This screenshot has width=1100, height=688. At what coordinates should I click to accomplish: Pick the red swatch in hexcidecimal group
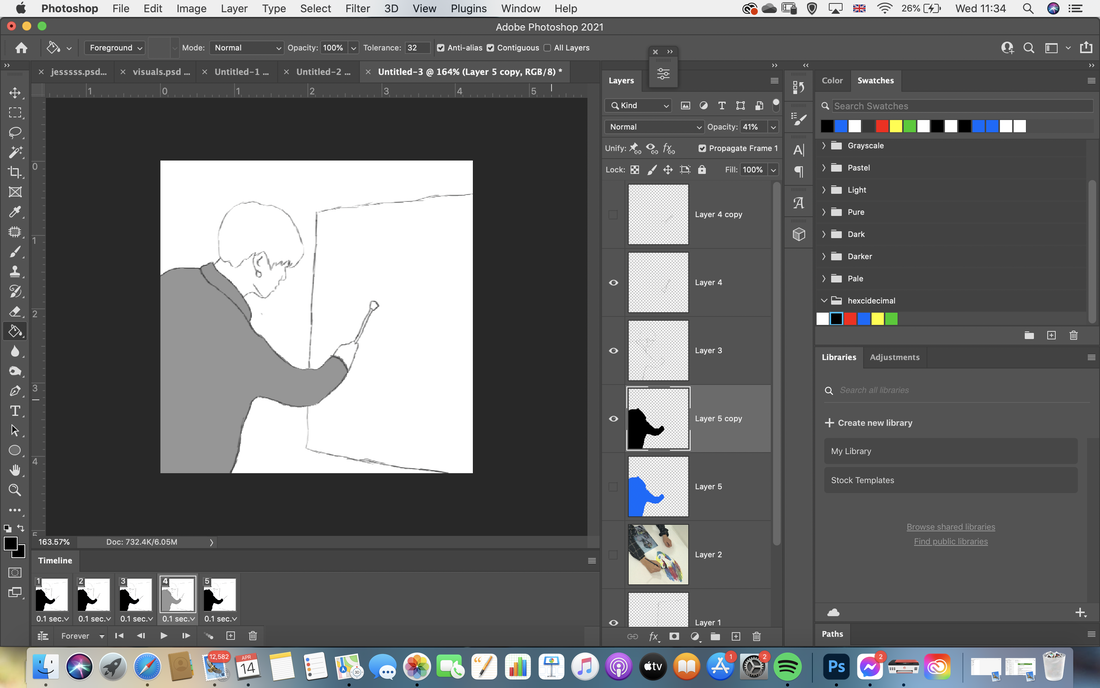[x=850, y=319]
